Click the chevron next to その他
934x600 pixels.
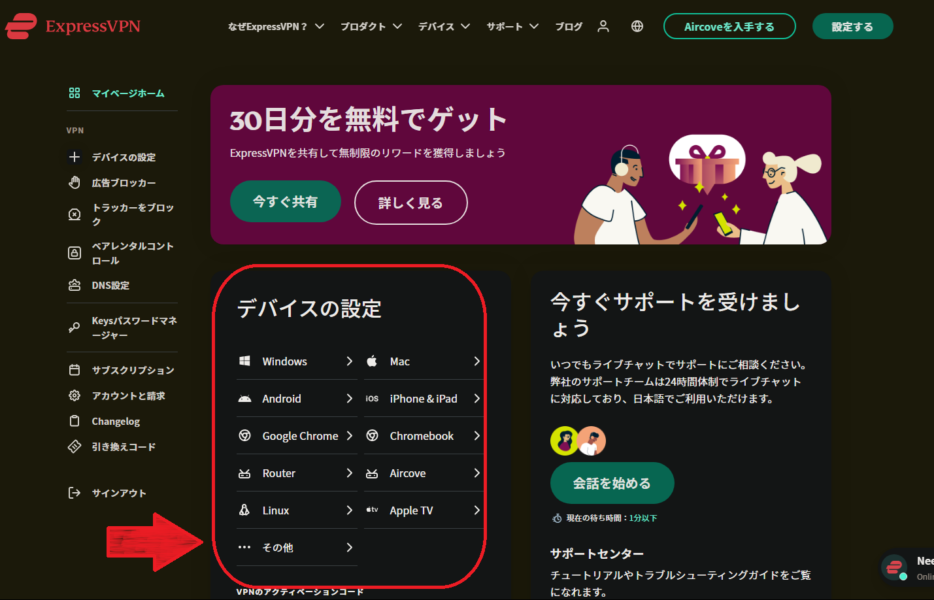(x=349, y=547)
